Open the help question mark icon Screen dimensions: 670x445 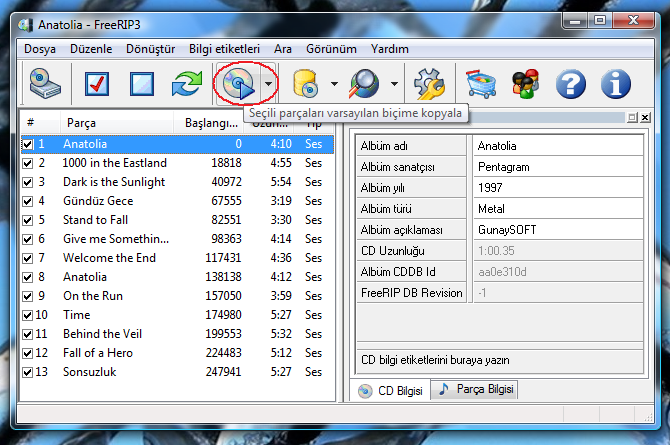click(570, 84)
